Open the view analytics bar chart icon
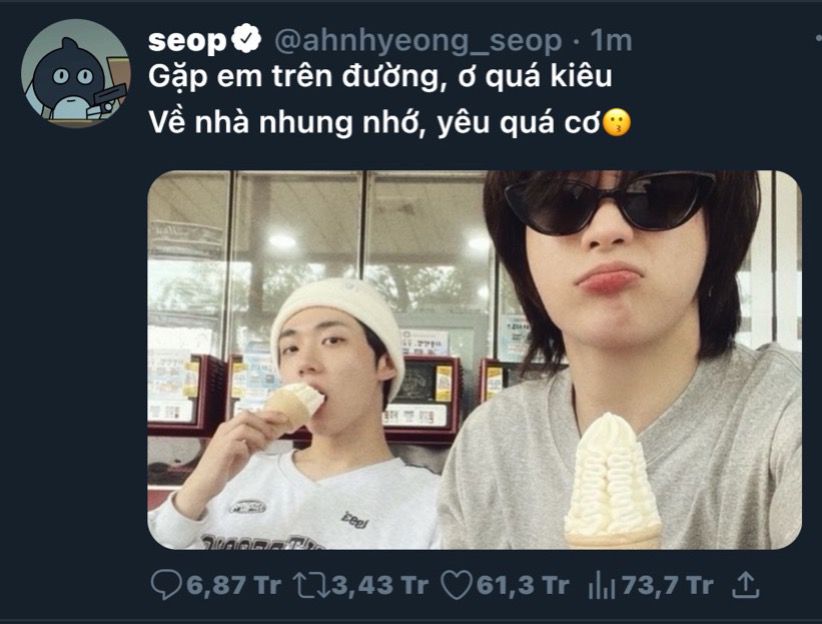This screenshot has width=822, height=624. 601,585
